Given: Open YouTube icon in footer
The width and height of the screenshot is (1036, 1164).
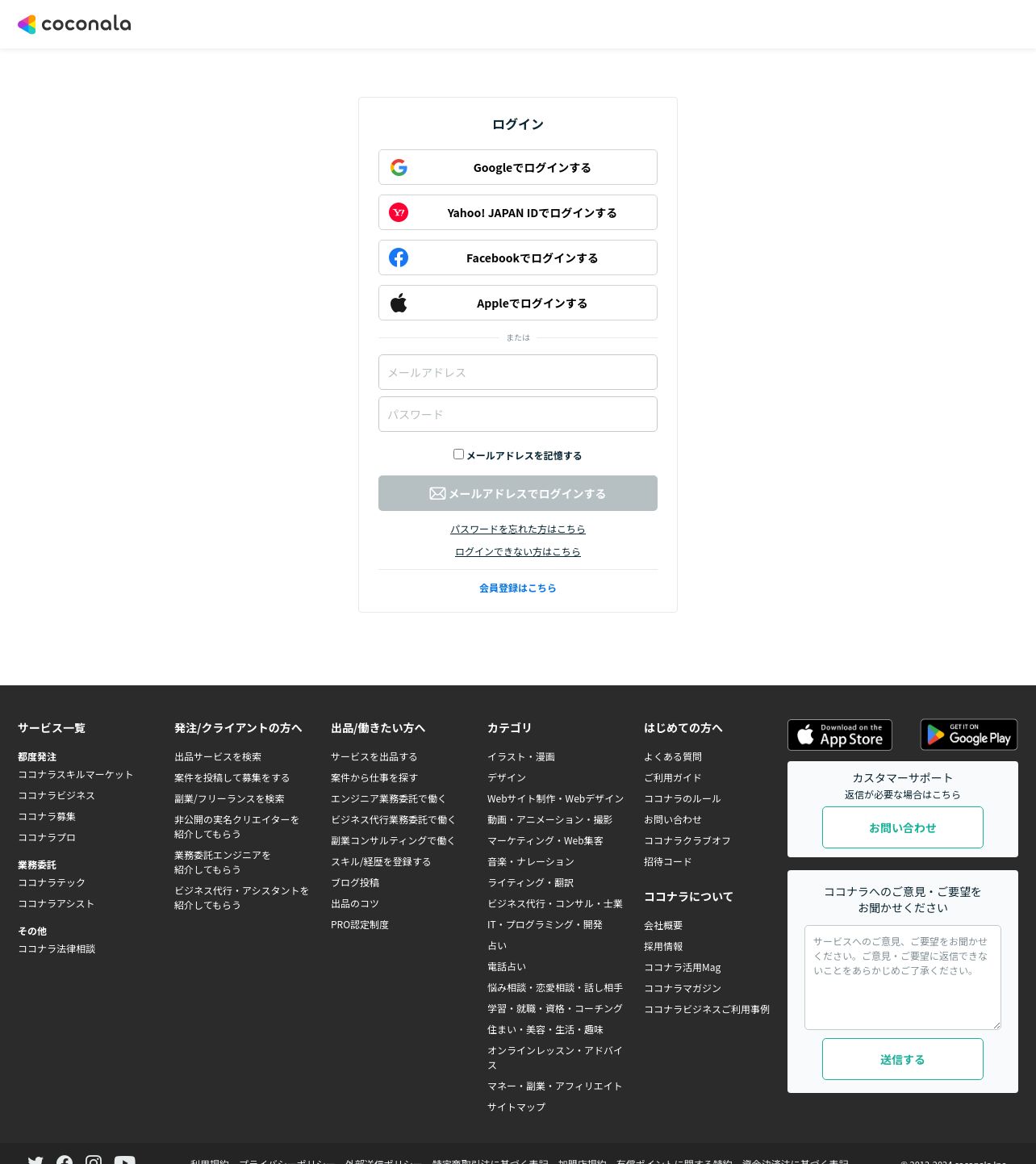Looking at the screenshot, I should pos(125,1160).
